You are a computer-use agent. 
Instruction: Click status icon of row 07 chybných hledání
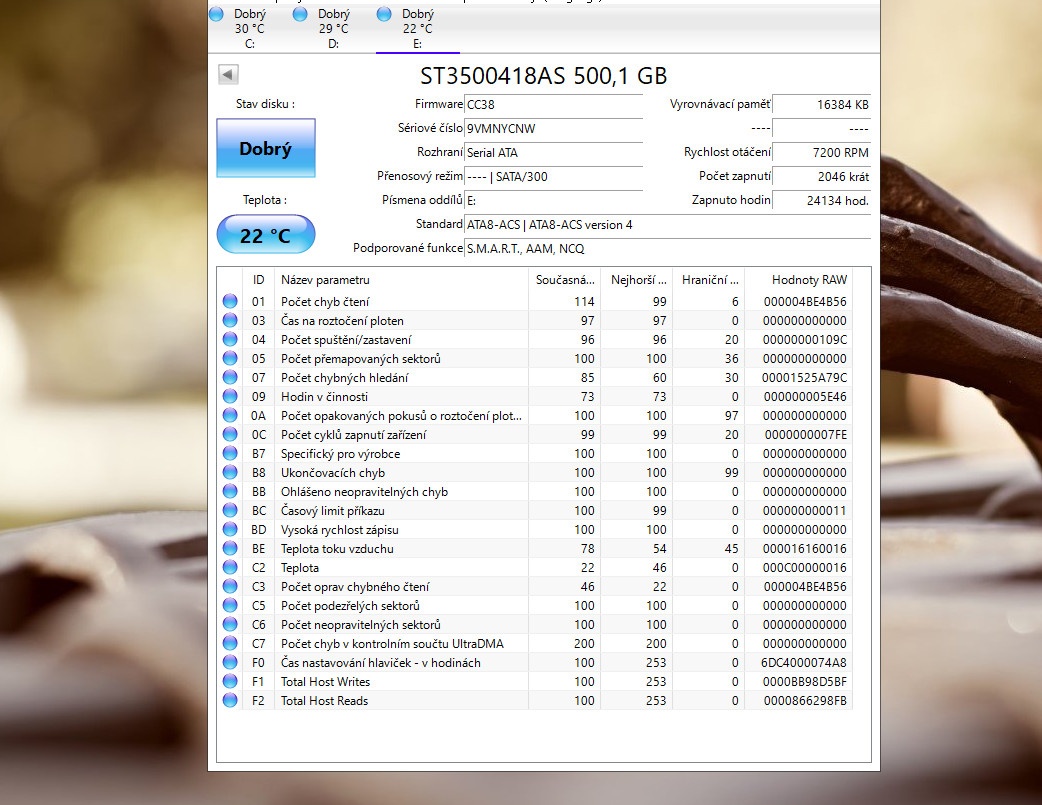point(230,378)
